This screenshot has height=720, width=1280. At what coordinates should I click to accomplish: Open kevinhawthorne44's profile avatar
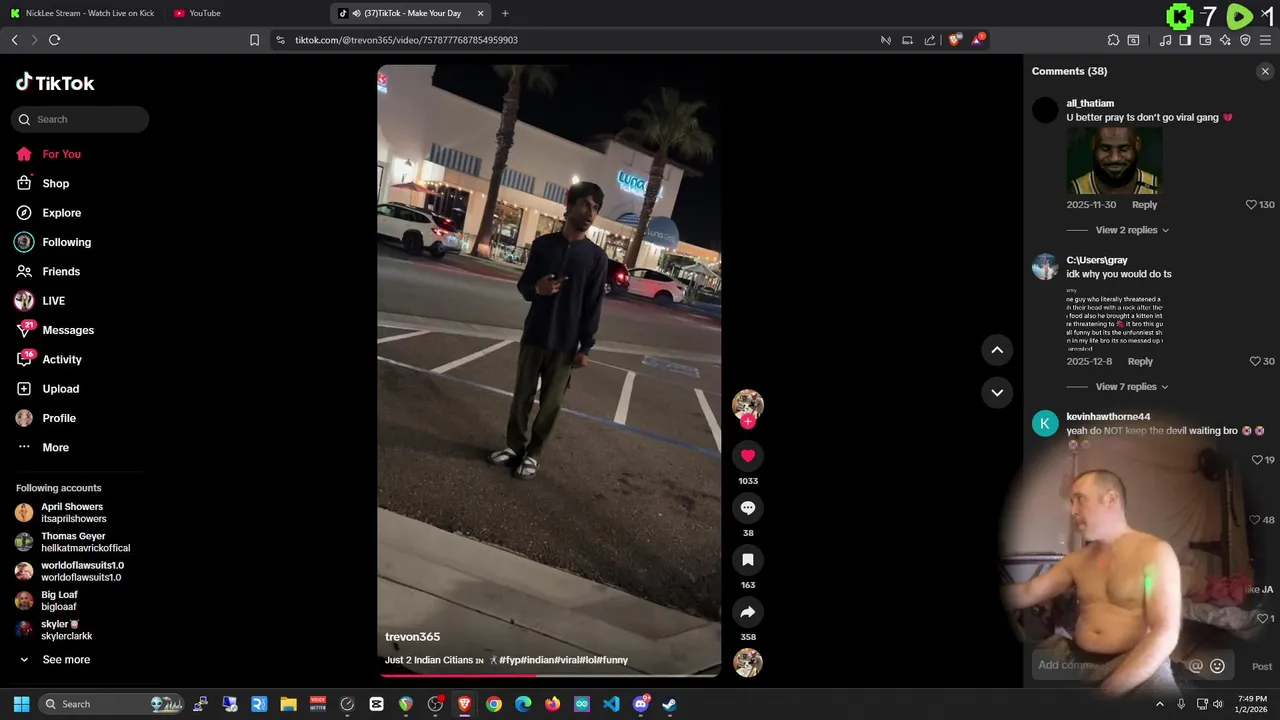click(1045, 423)
